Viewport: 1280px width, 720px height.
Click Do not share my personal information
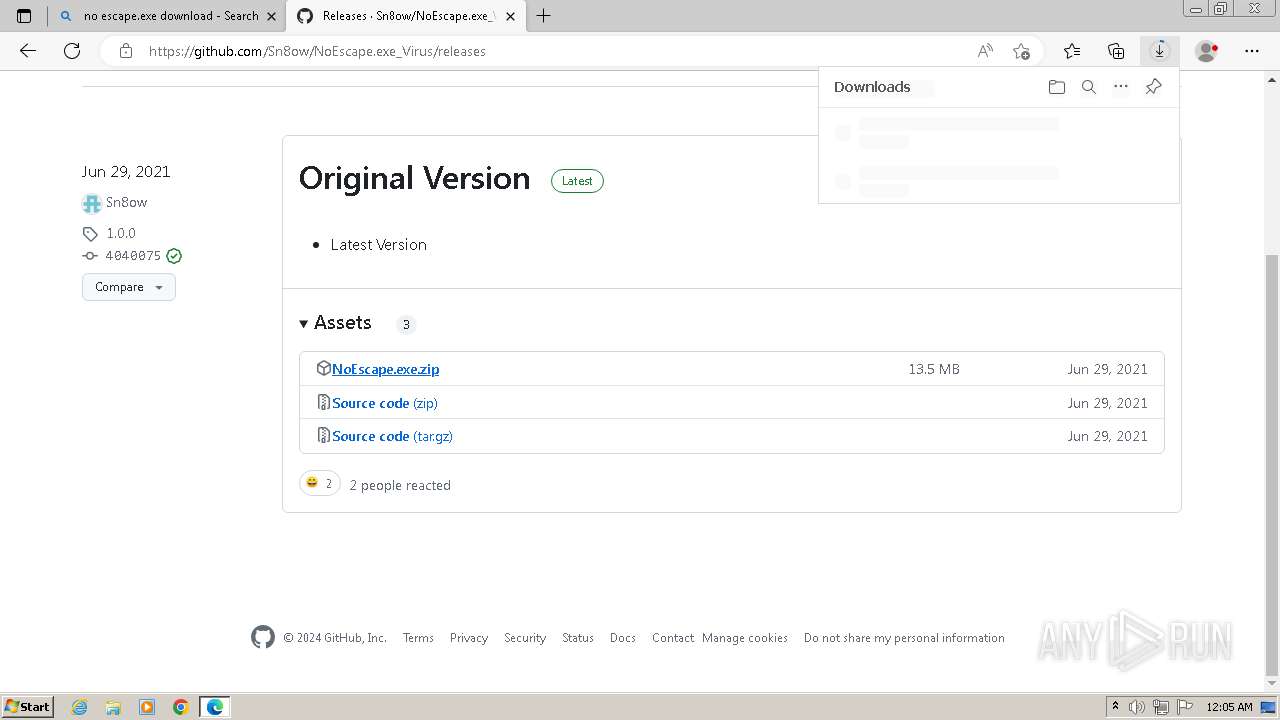tap(904, 638)
